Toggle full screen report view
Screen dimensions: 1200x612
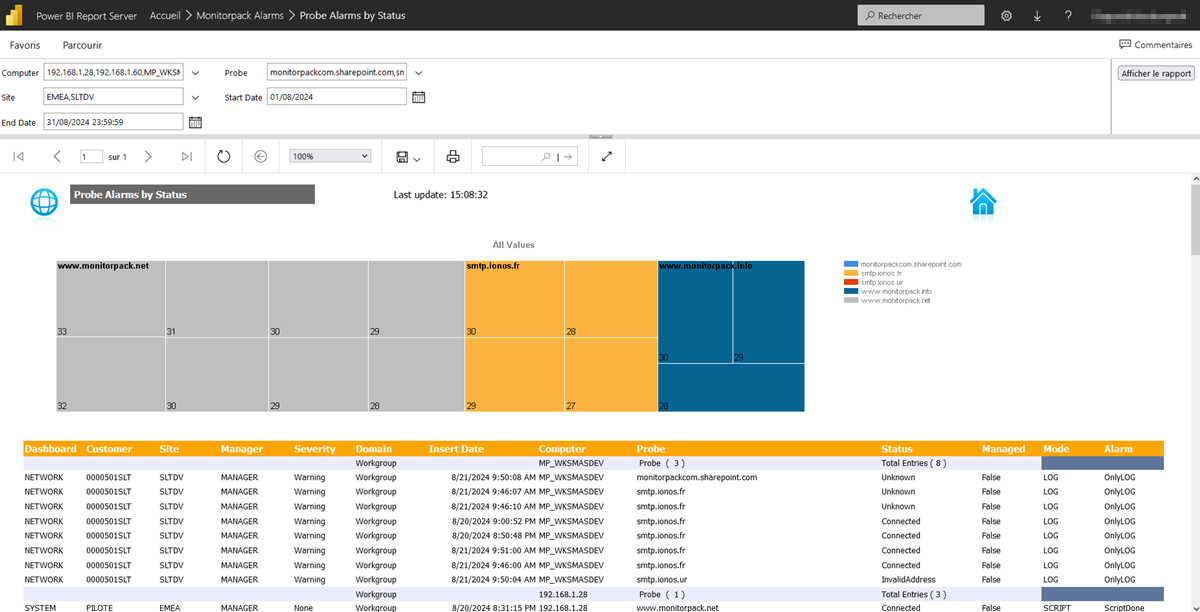pos(606,157)
